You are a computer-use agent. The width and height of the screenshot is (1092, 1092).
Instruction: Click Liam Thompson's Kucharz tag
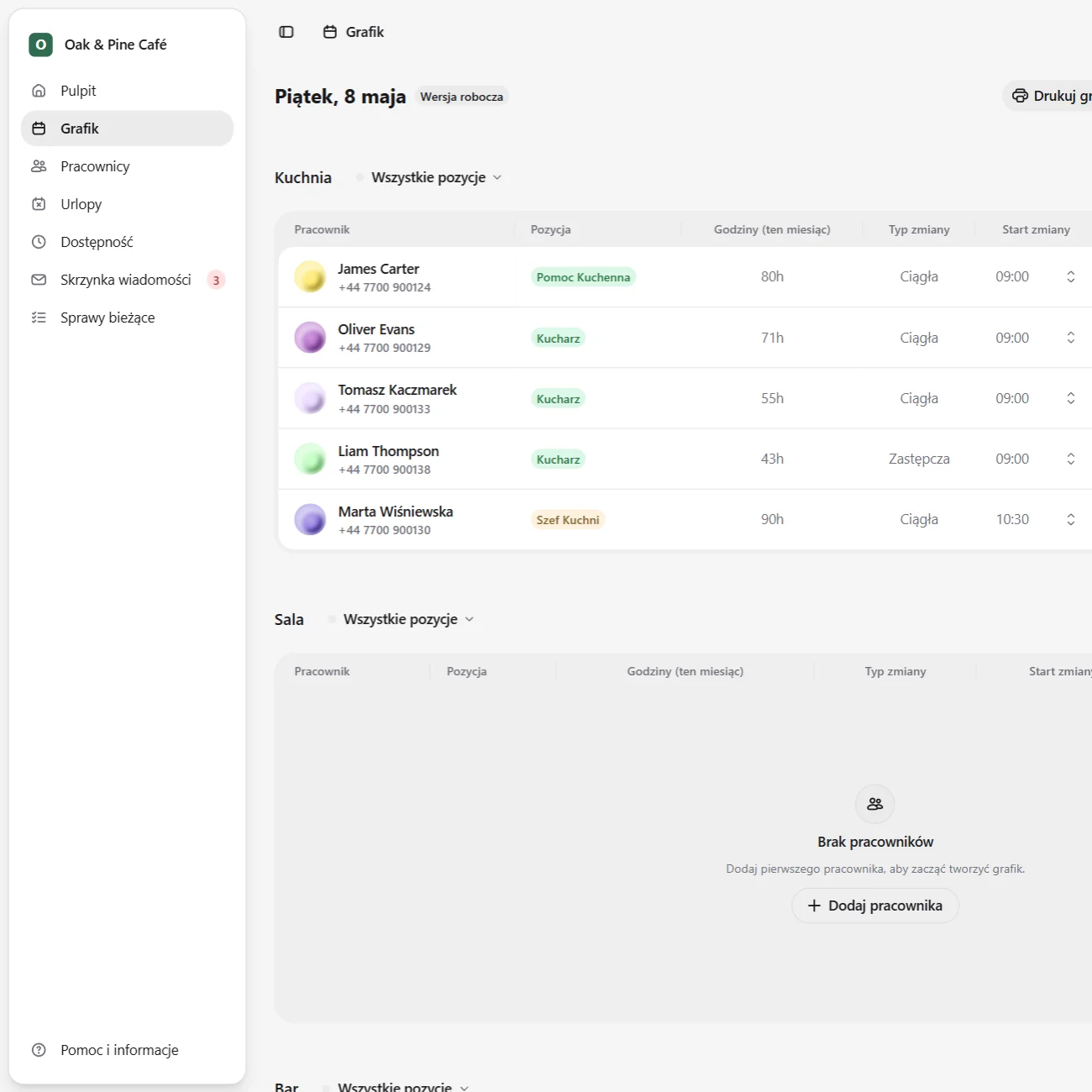[559, 459]
